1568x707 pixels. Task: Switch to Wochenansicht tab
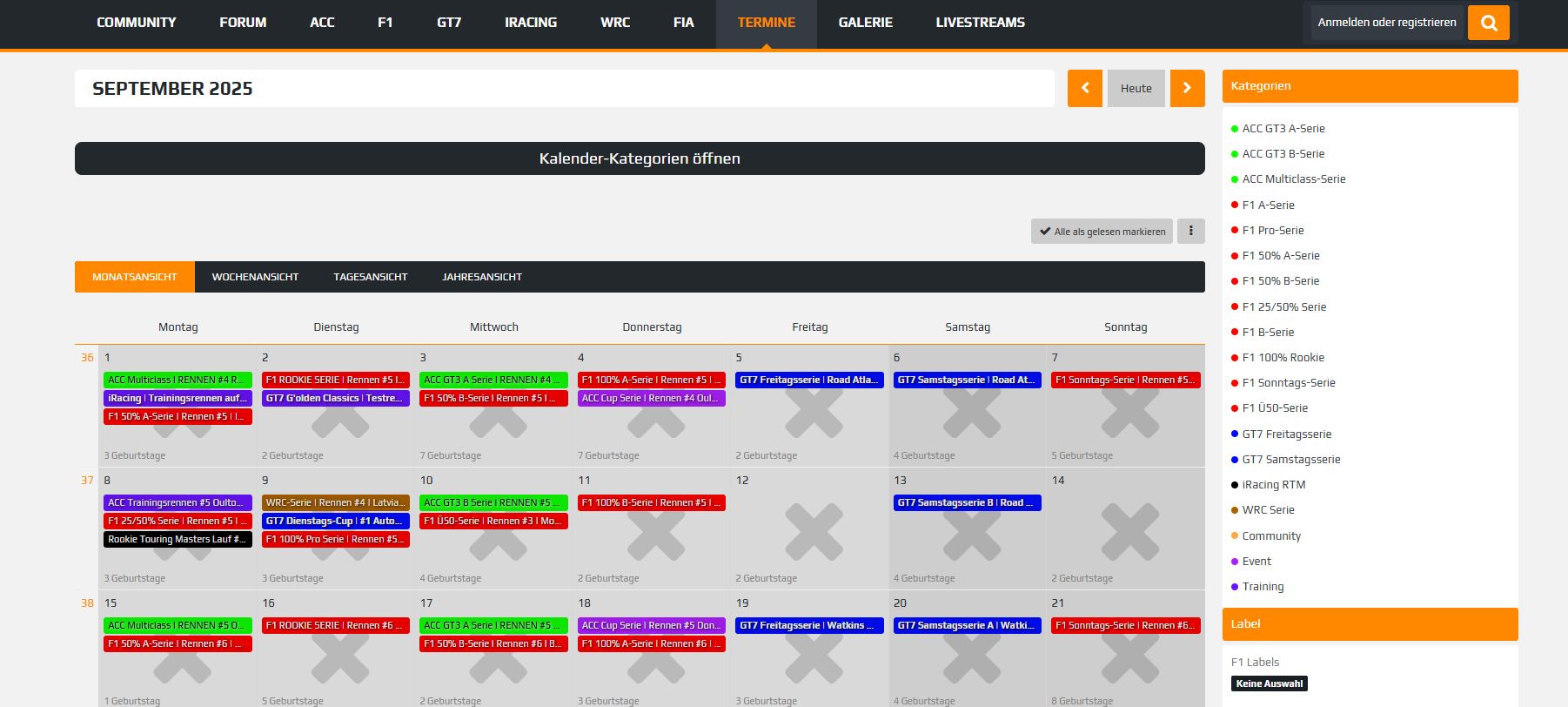click(x=255, y=277)
